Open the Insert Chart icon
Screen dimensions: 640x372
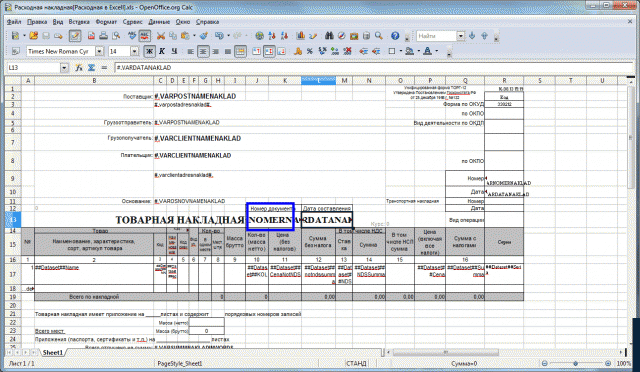pyautogui.click(x=301, y=36)
